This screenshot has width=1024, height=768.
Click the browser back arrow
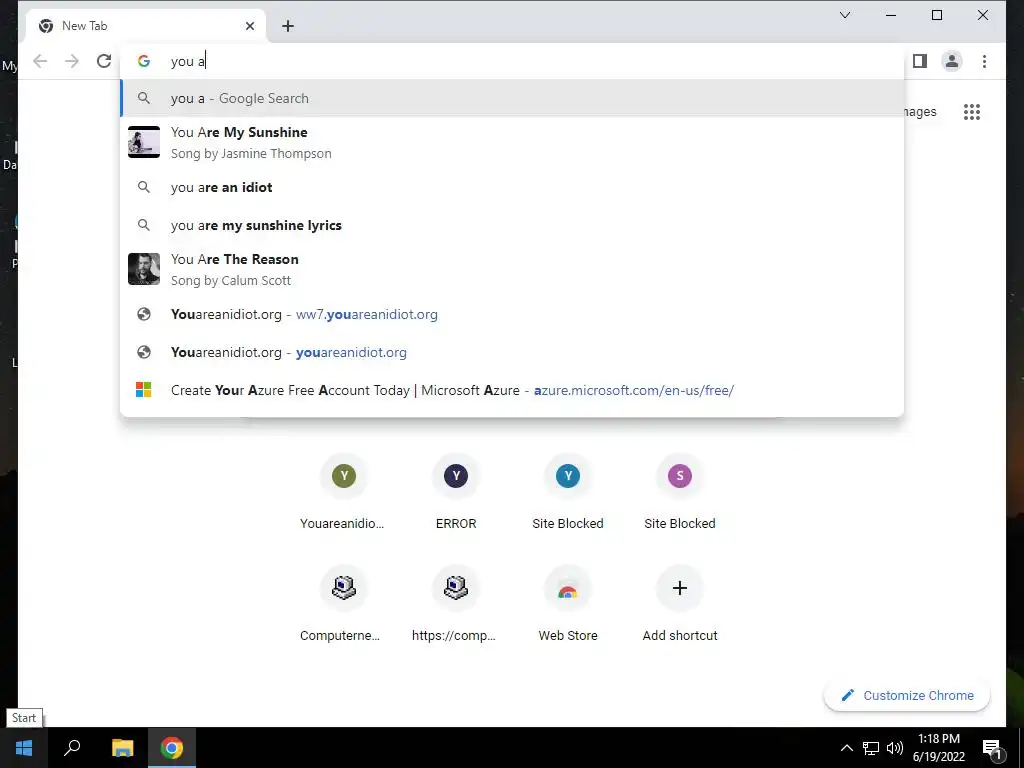pos(40,61)
